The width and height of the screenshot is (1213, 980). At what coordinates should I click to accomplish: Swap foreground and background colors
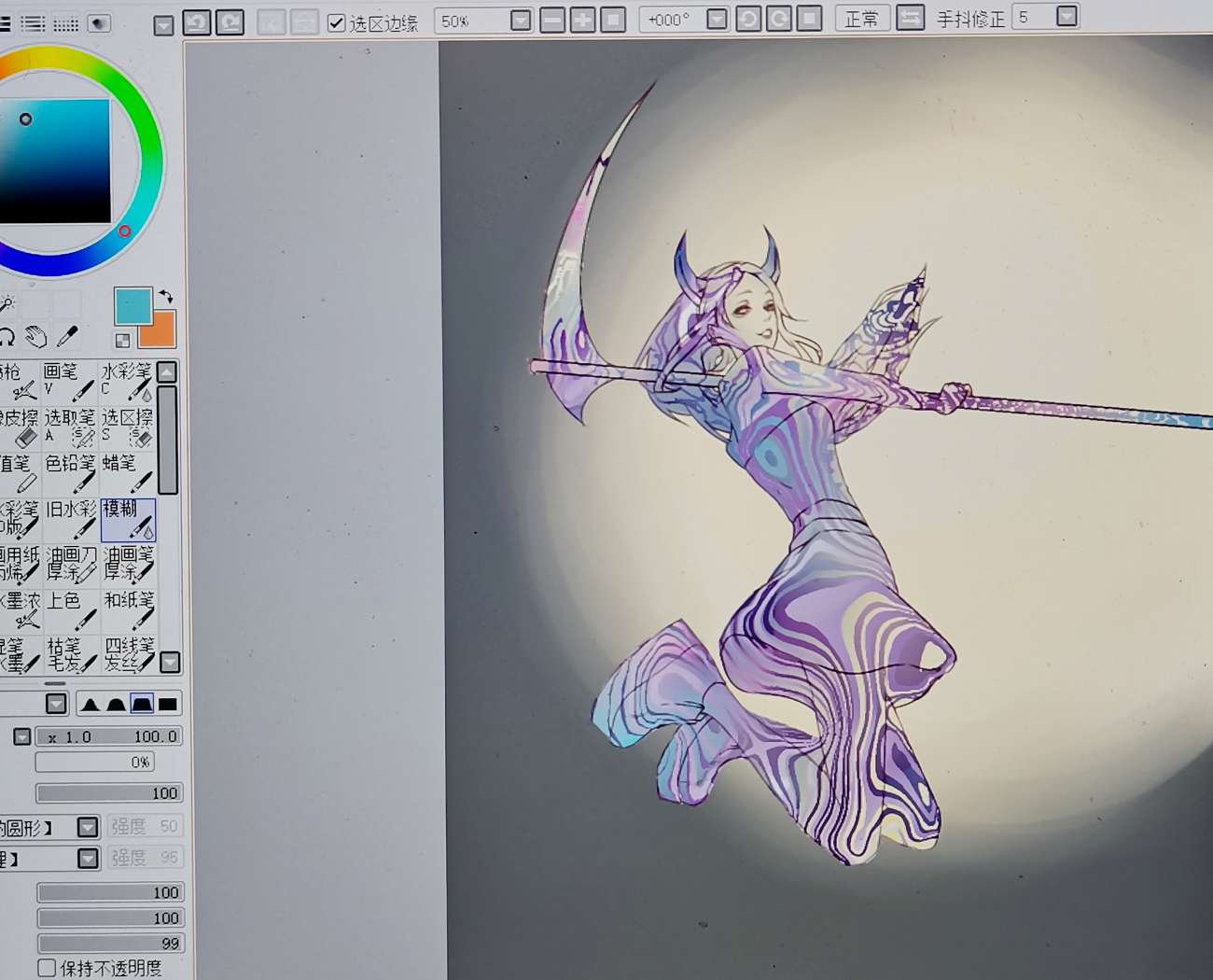coord(165,297)
